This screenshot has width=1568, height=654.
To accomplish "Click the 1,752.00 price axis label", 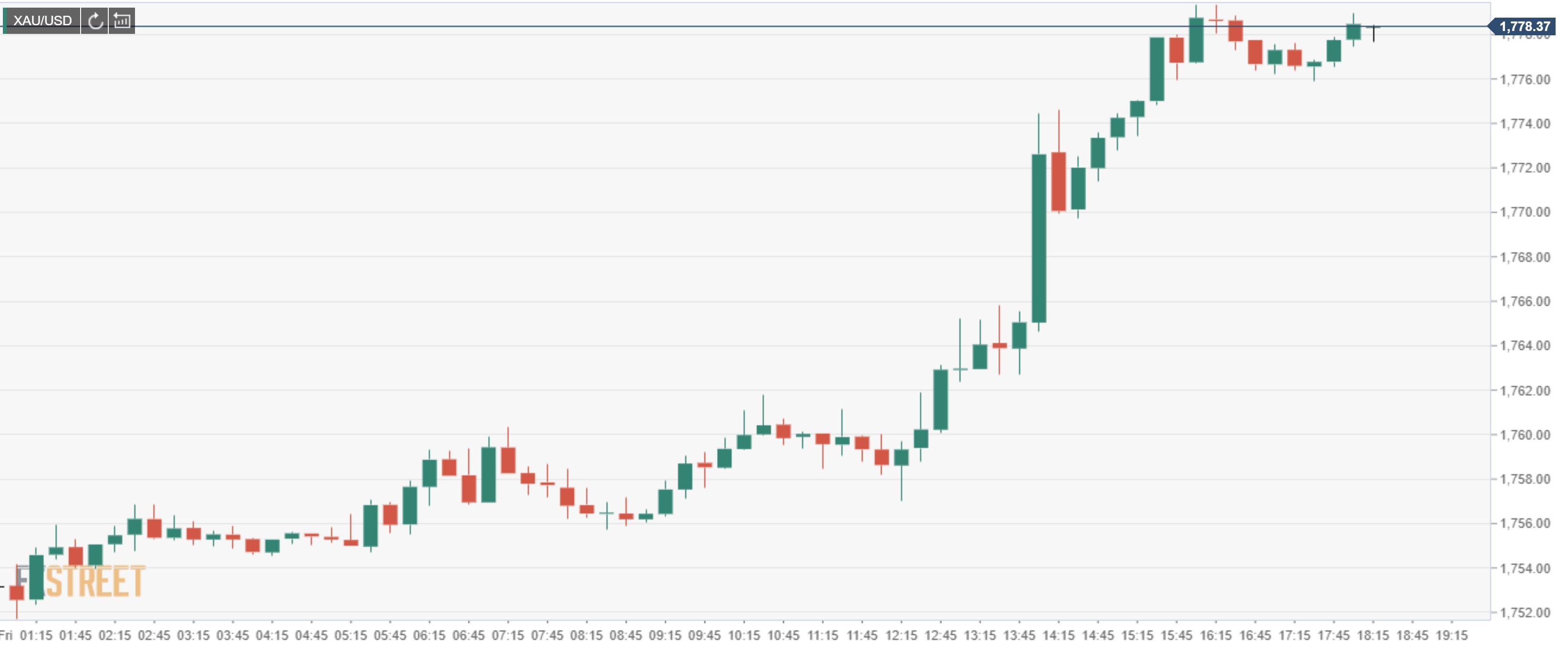I will [1525, 612].
